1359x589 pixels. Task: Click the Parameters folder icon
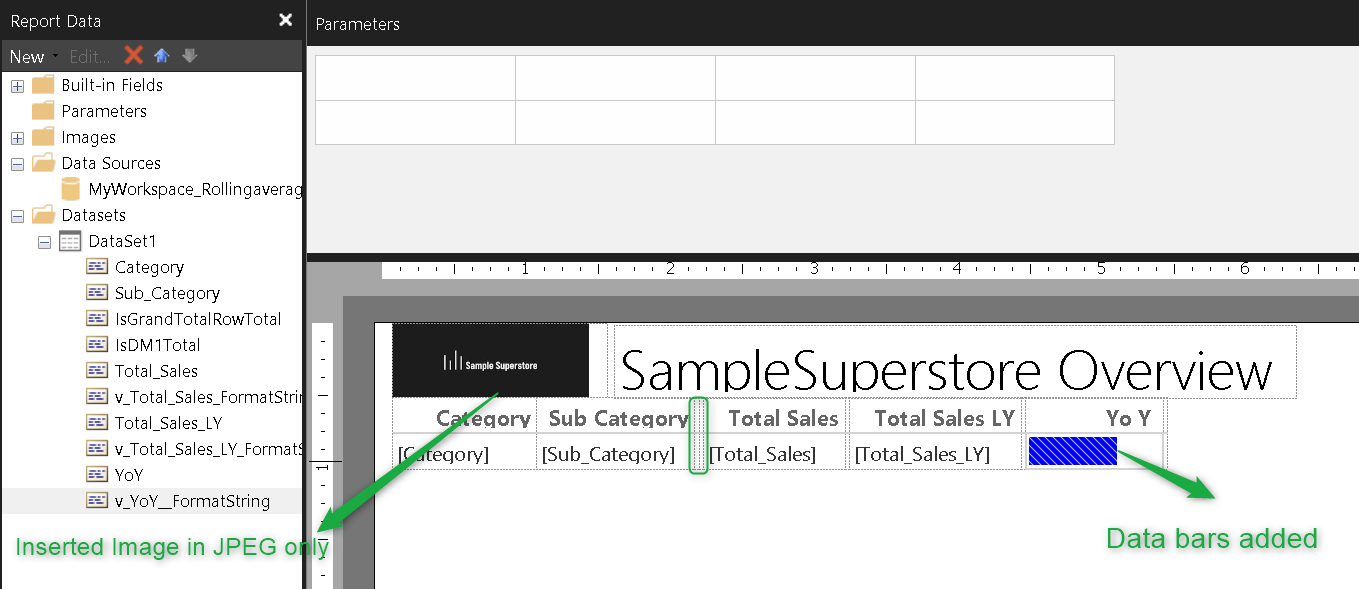click(43, 111)
